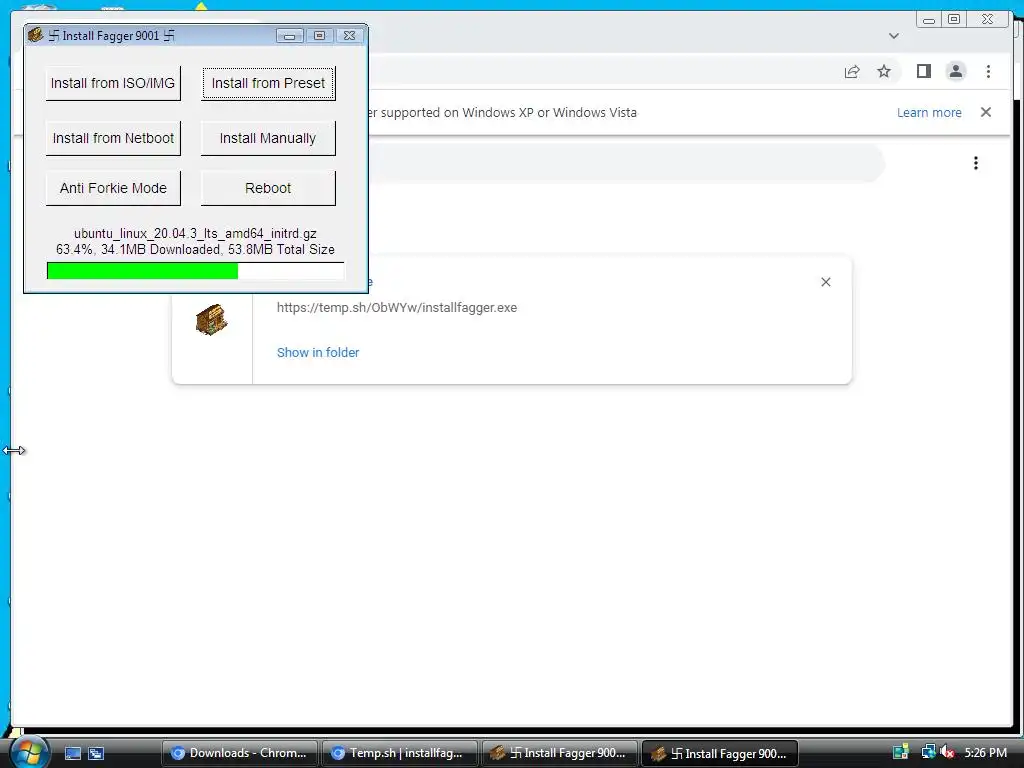Restore down the Chrome window
Viewport: 1024px width, 768px height.
coord(954,20)
